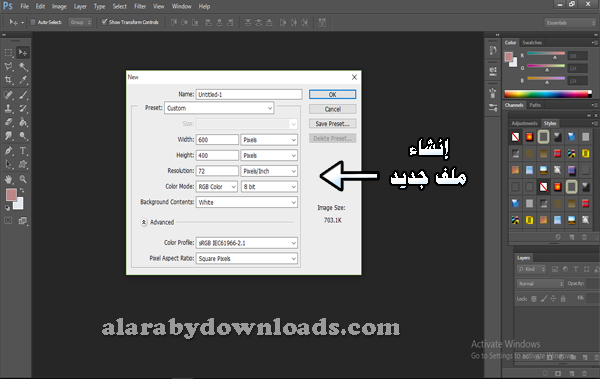Click the R red slider
The height and width of the screenshot is (379, 600).
pyautogui.click(x=546, y=55)
